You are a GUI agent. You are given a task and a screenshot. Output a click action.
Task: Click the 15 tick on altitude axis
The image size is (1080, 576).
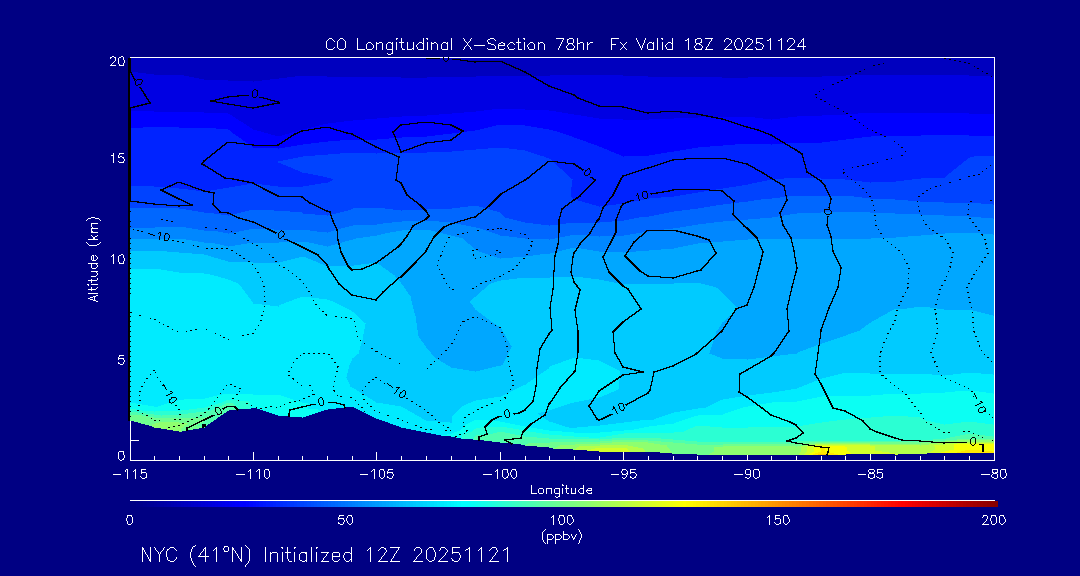116,158
